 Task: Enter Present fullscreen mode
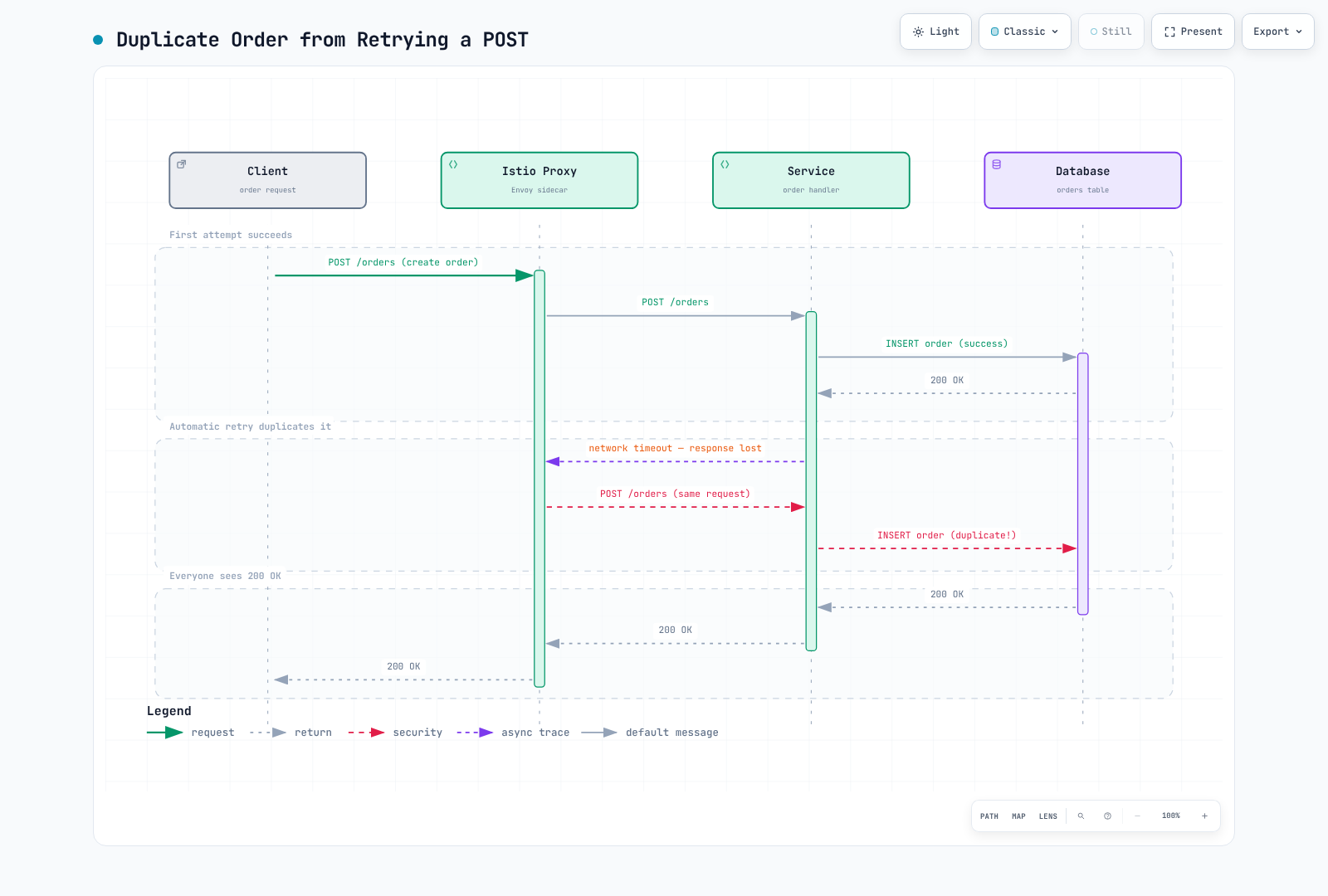1193,32
